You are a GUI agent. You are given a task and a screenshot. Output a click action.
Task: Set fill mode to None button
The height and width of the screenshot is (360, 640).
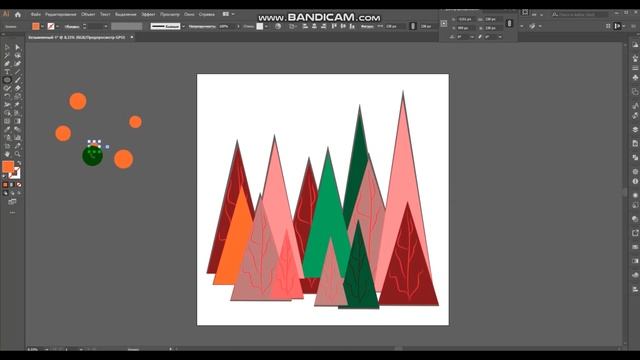[19, 185]
